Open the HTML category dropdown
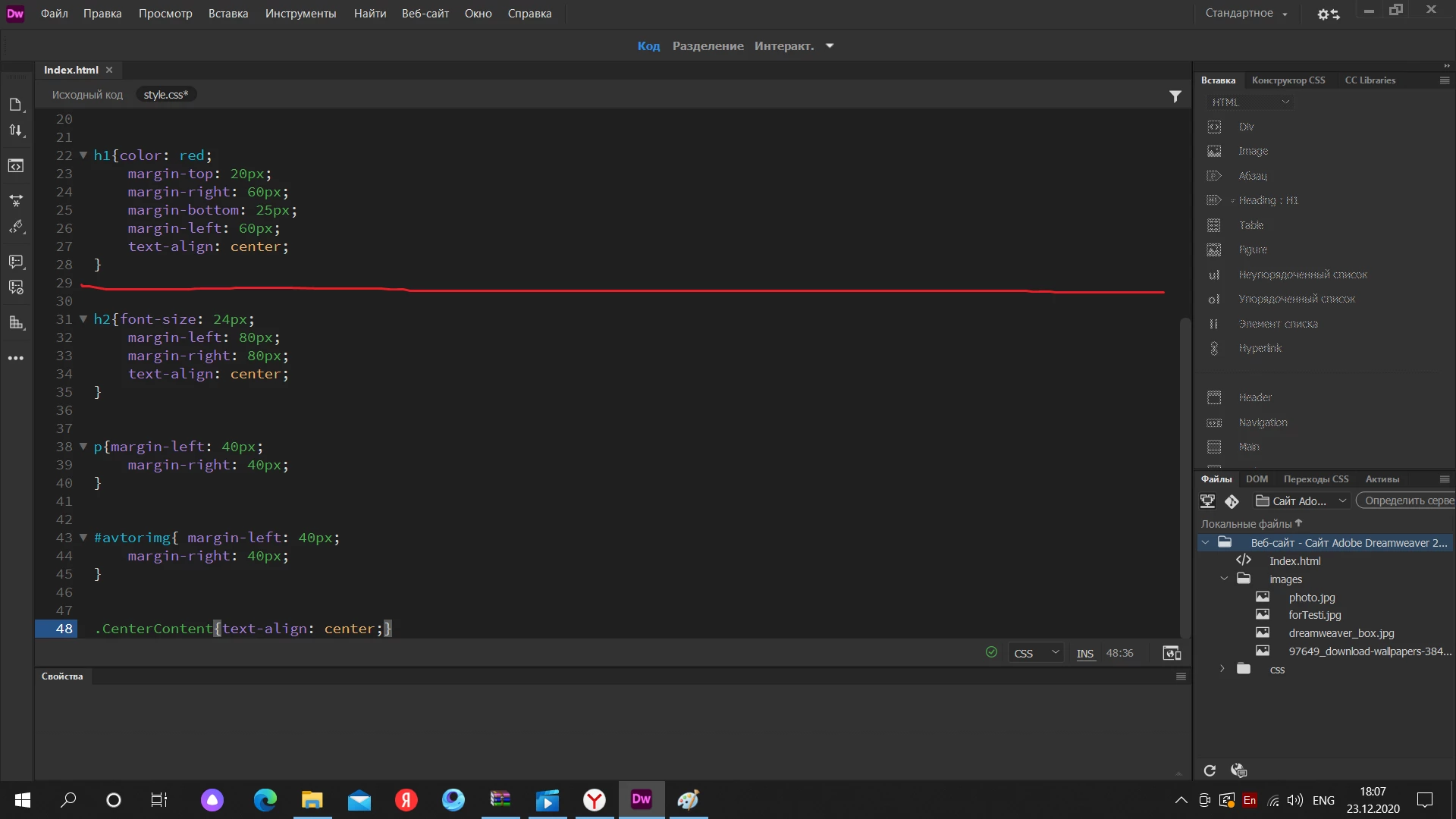 coord(1250,102)
